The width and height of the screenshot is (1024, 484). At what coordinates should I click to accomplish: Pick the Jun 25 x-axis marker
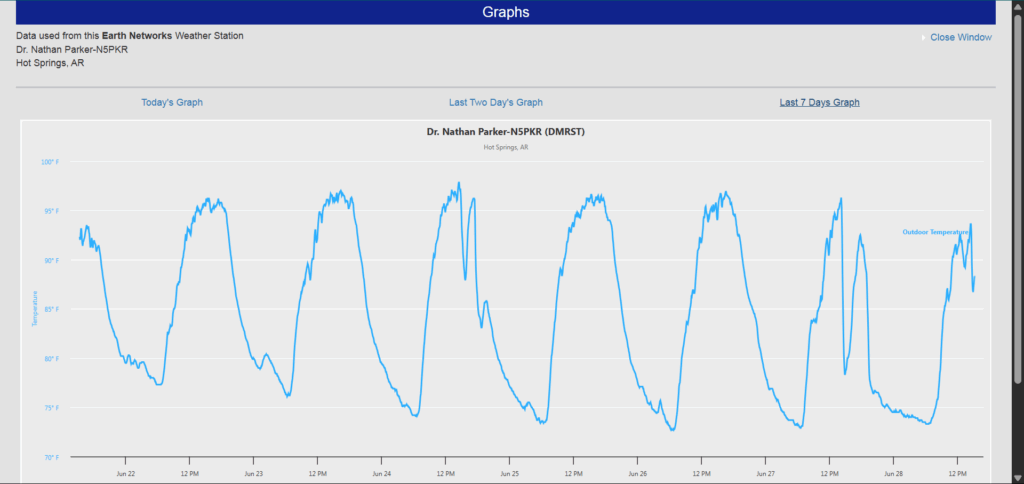[x=509, y=474]
